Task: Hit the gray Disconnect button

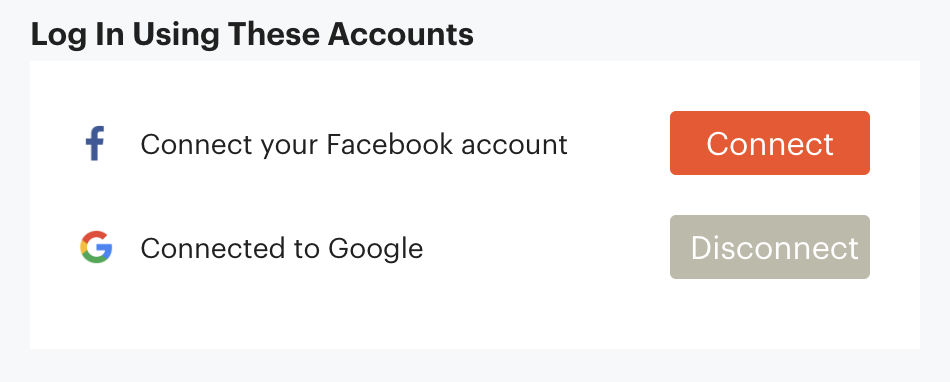Action: coord(769,247)
